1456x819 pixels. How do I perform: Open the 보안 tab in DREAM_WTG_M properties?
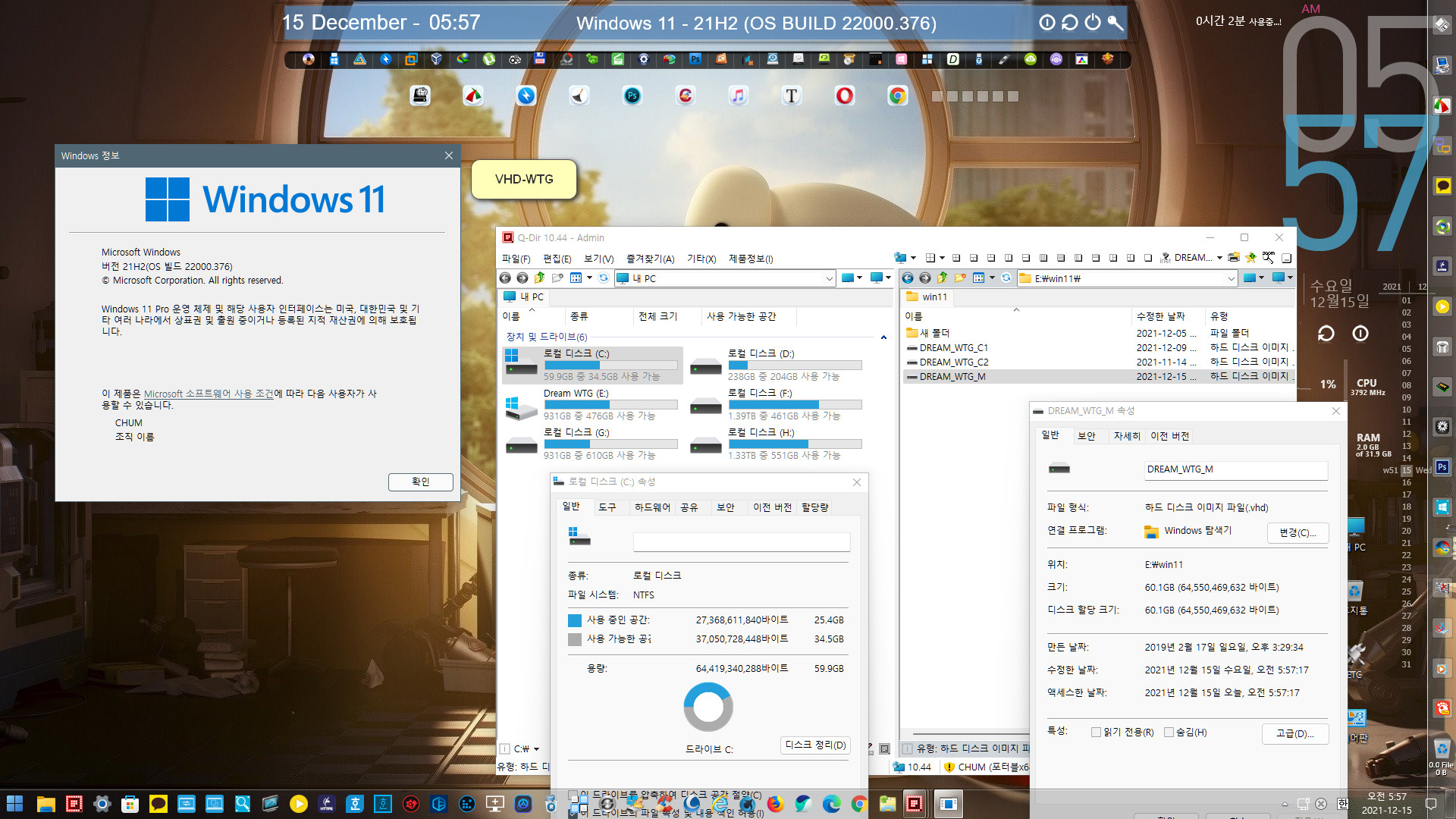(1087, 436)
